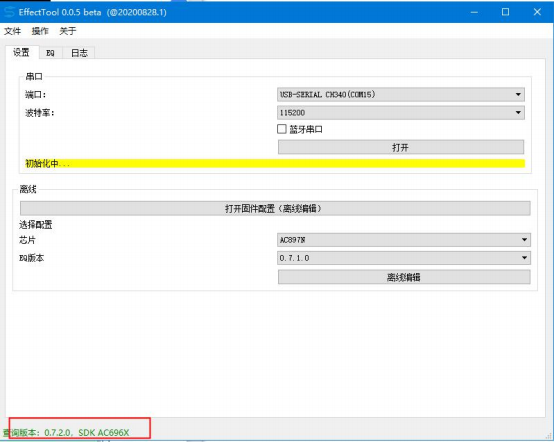Screen dimensions: 554x442
Task: Click the 打开 serial port button
Action: 401,147
